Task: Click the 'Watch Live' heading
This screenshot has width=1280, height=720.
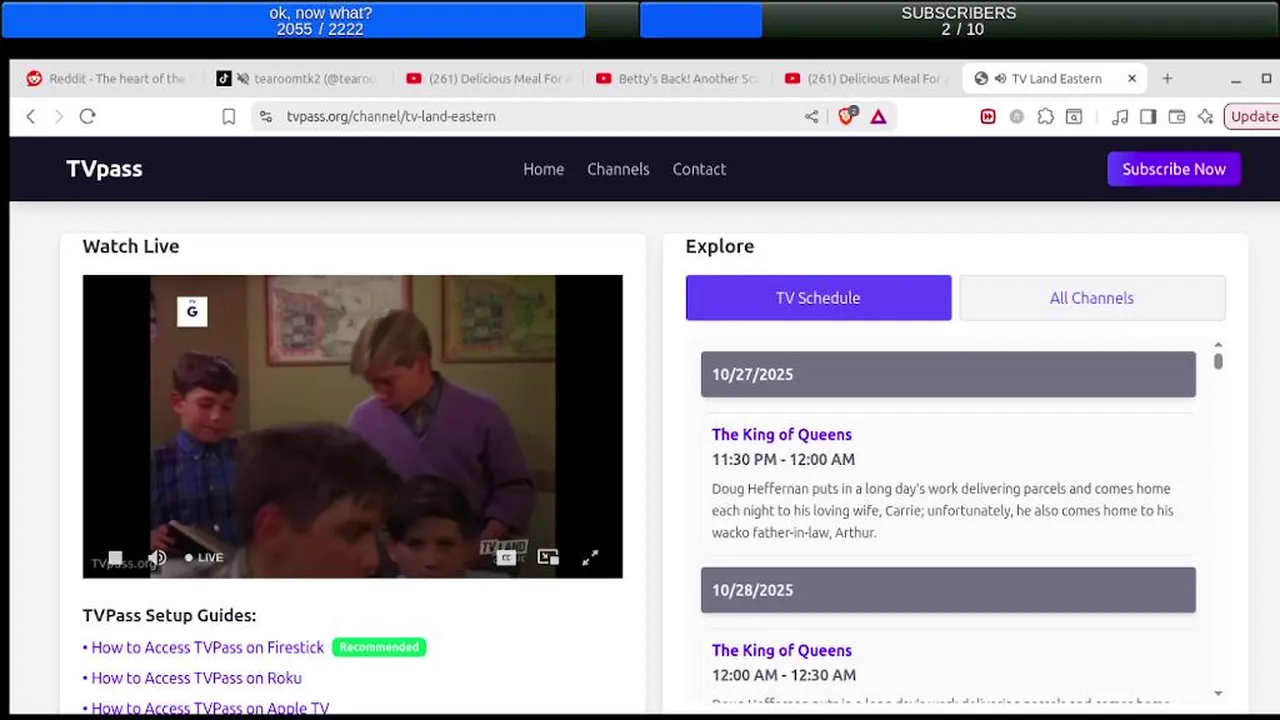Action: coord(131,246)
